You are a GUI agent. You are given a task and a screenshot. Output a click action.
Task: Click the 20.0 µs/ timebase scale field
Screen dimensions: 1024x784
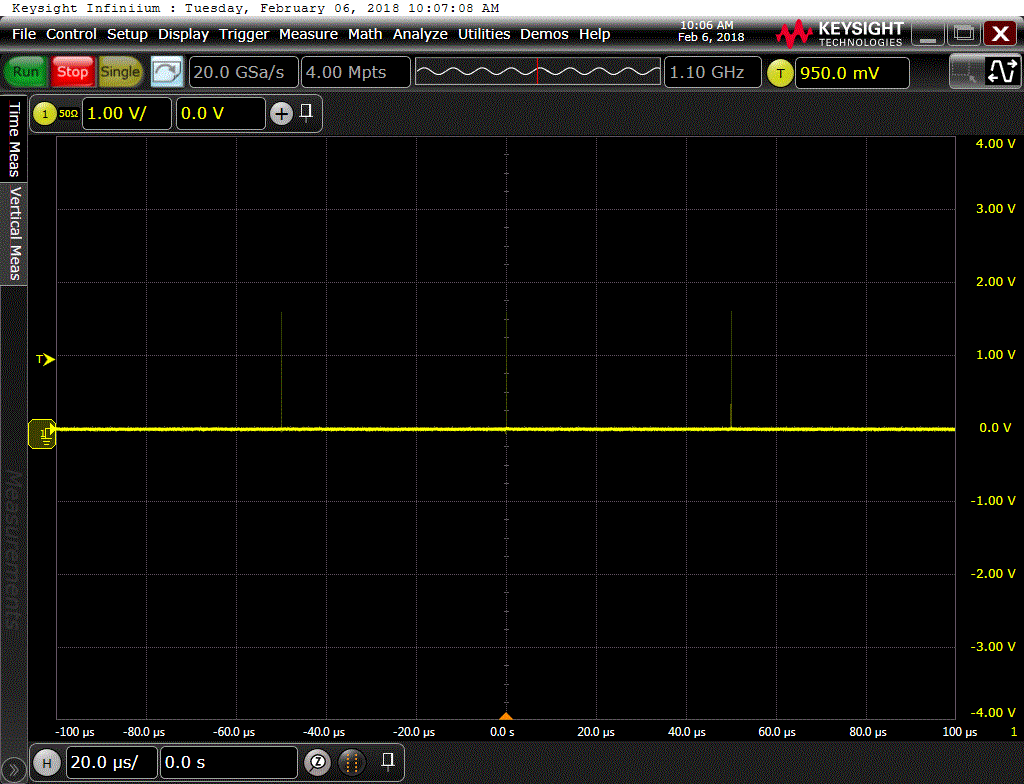click(111, 762)
